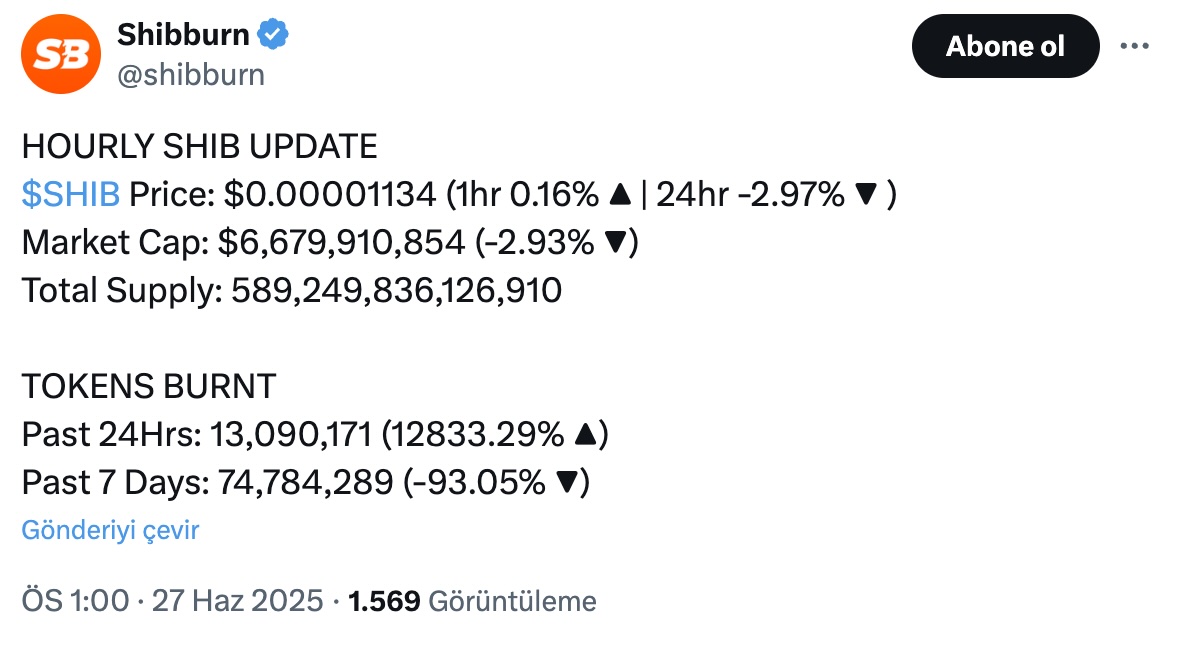Screen dimensions: 1184x654
Task: Click the down arrow beside -93.05%
Action: (566, 483)
